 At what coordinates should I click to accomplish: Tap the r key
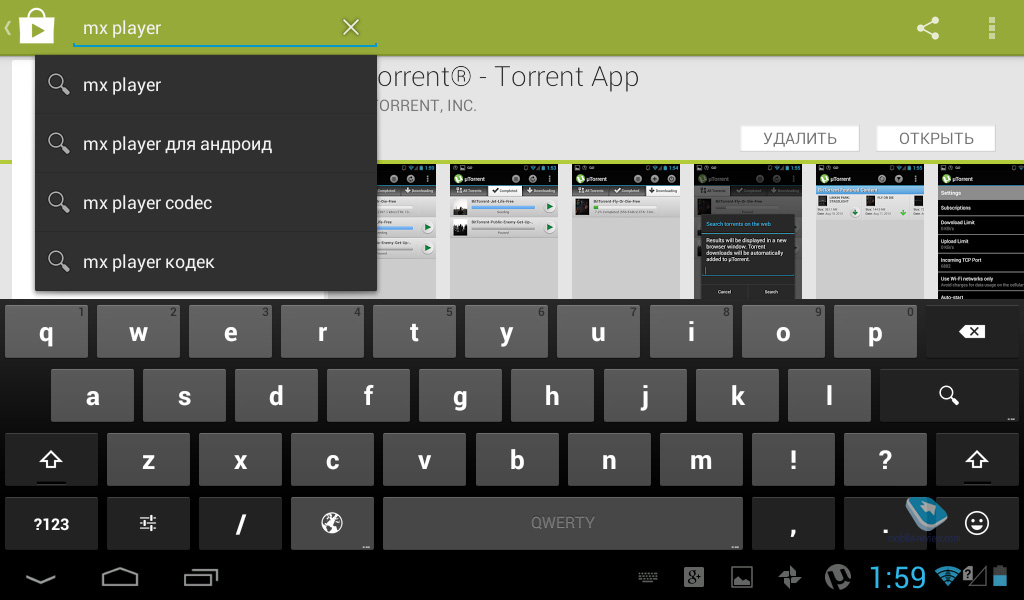point(323,332)
